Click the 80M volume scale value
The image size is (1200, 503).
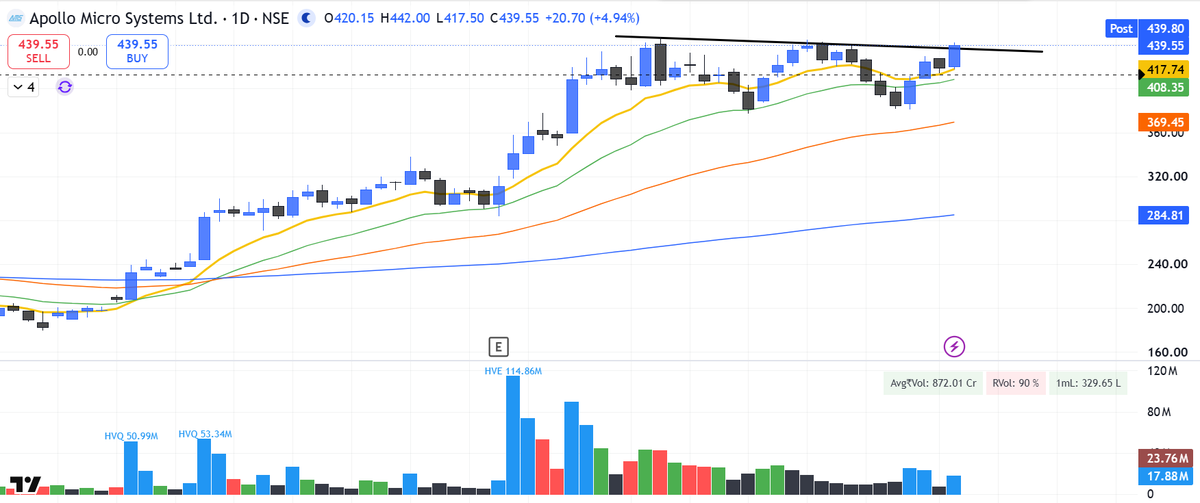(1159, 412)
